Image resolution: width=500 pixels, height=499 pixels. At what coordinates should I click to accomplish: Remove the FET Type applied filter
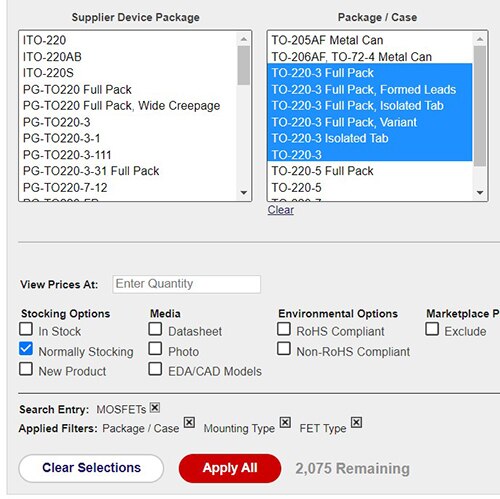click(356, 422)
